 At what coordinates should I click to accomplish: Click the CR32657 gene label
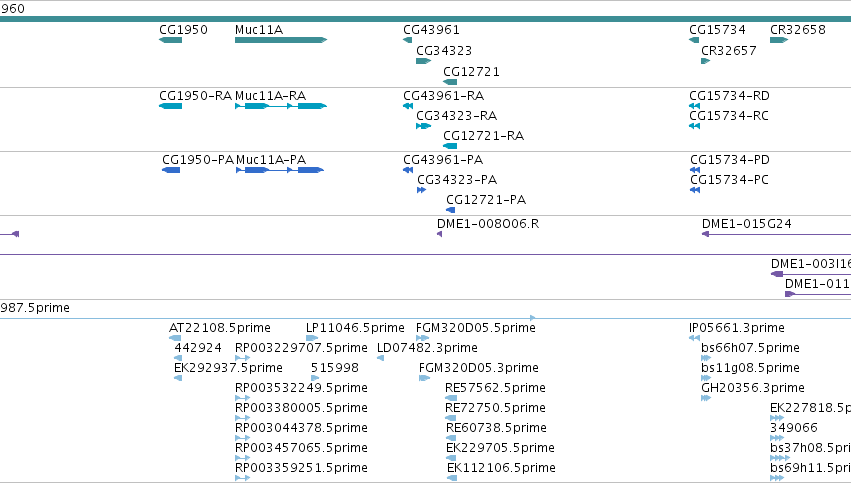coord(729,50)
